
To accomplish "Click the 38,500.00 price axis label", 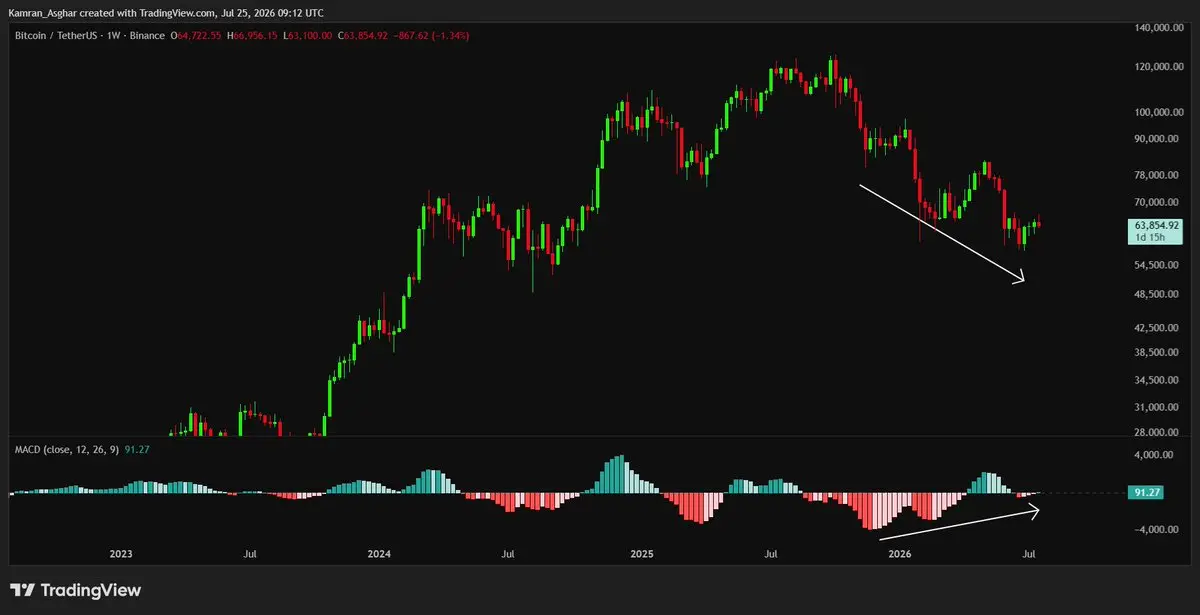I will click(1155, 353).
